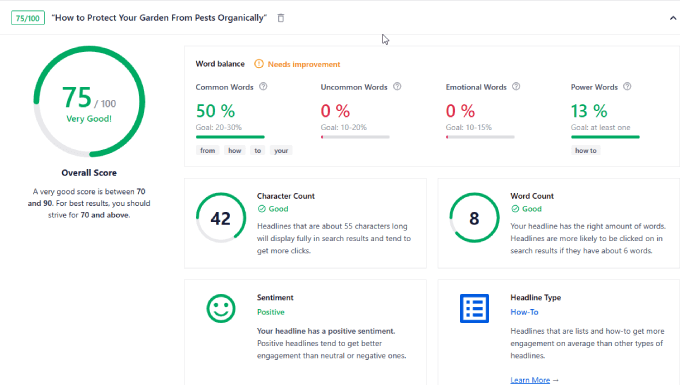This screenshot has height=385, width=680.
Task: Click the character count 42 gauge
Action: pos(221,218)
